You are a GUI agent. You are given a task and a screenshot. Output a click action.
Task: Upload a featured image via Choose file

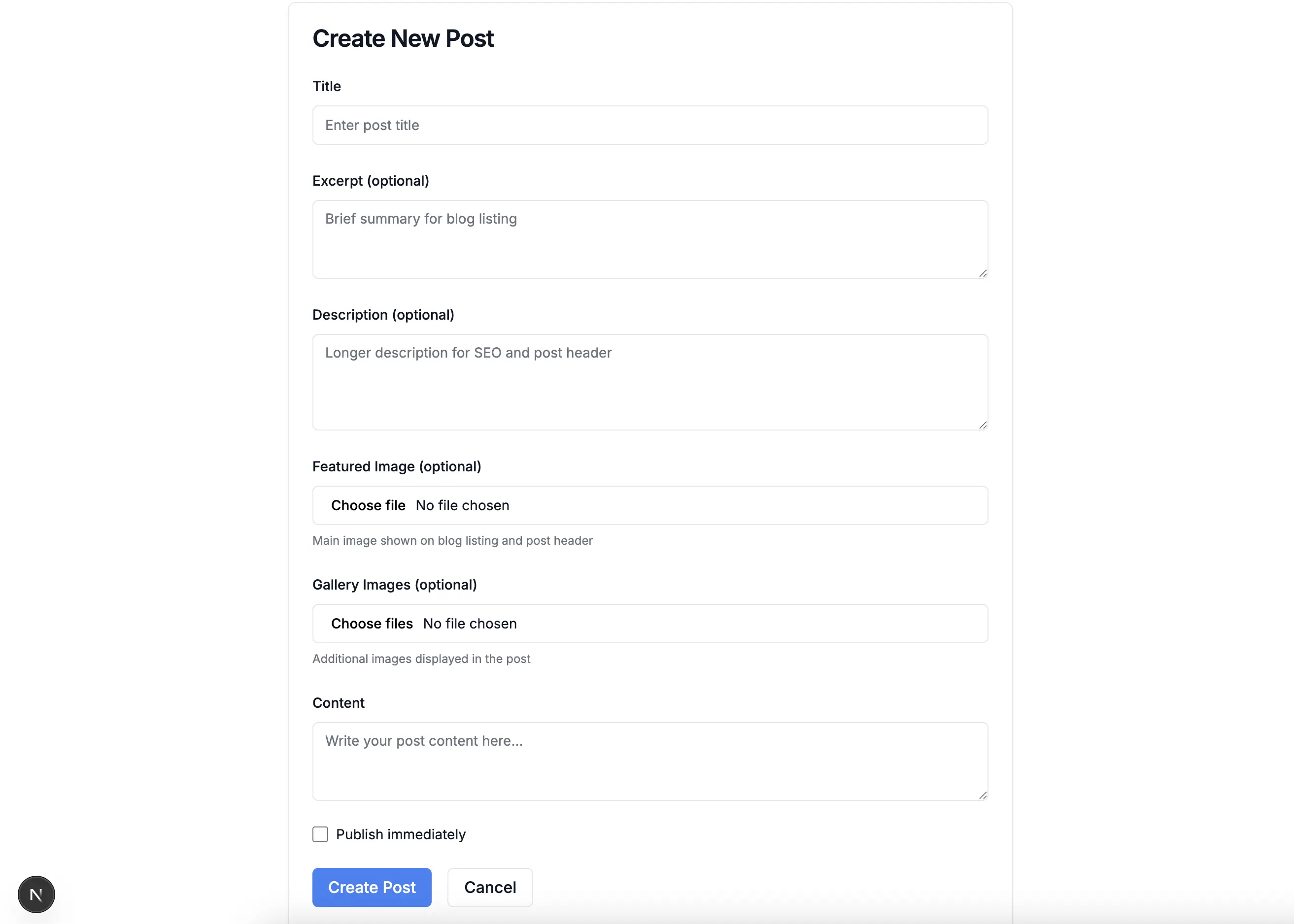pos(368,505)
